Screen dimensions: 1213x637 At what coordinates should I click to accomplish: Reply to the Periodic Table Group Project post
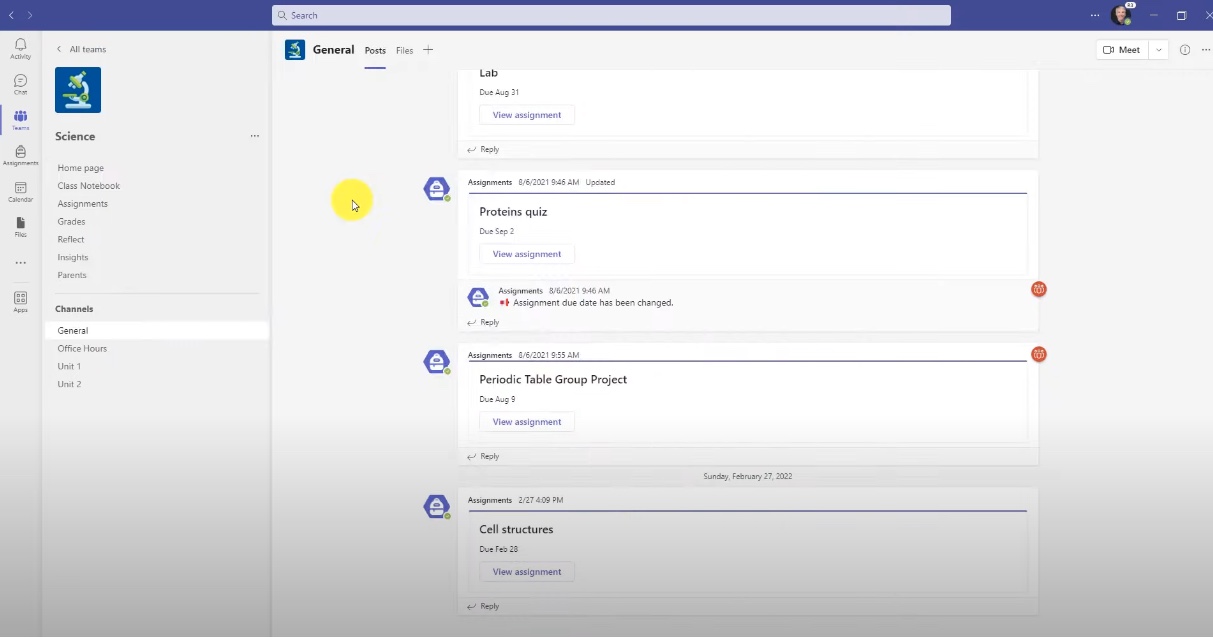pyautogui.click(x=484, y=456)
